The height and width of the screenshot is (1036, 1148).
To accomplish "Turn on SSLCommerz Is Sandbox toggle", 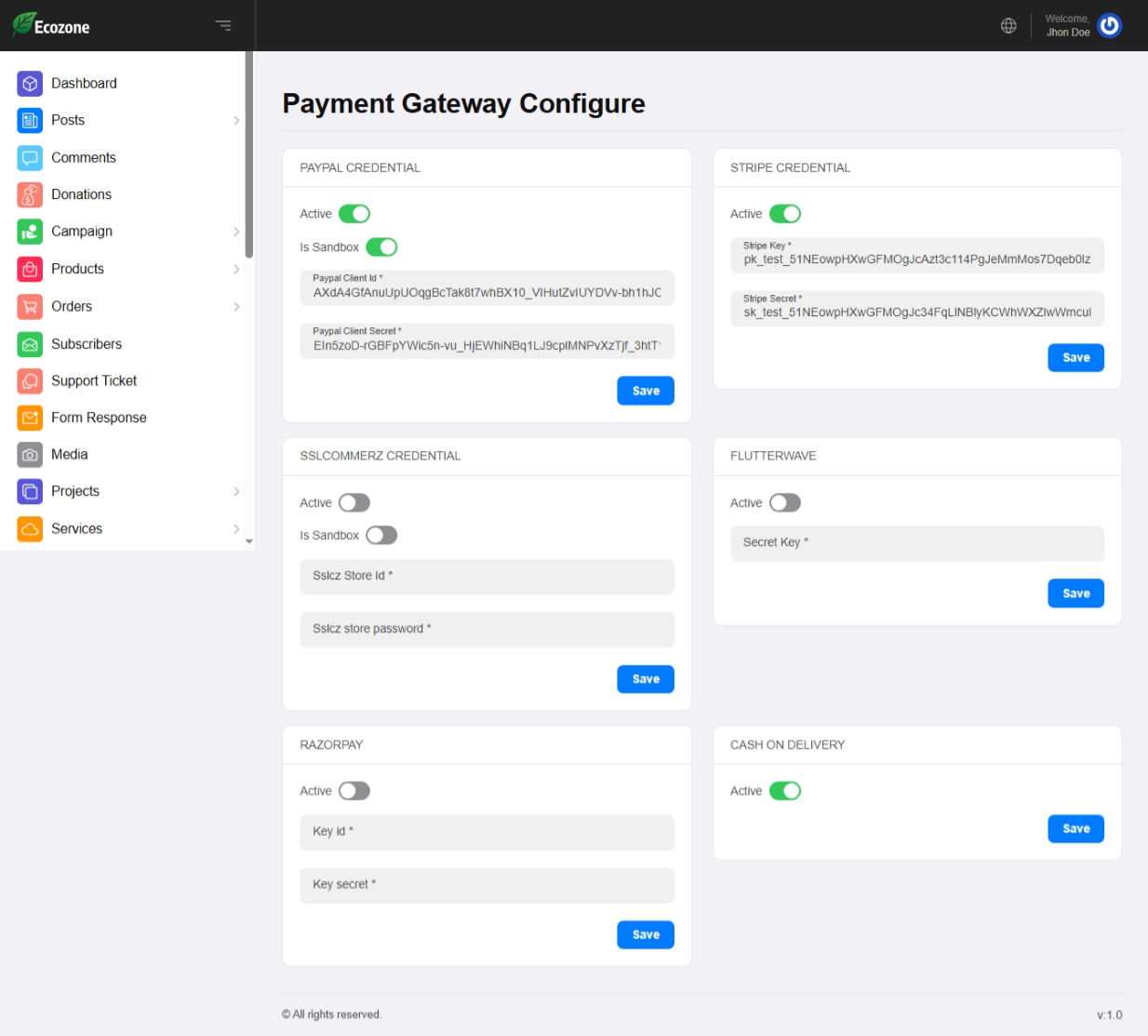I will coord(381,536).
